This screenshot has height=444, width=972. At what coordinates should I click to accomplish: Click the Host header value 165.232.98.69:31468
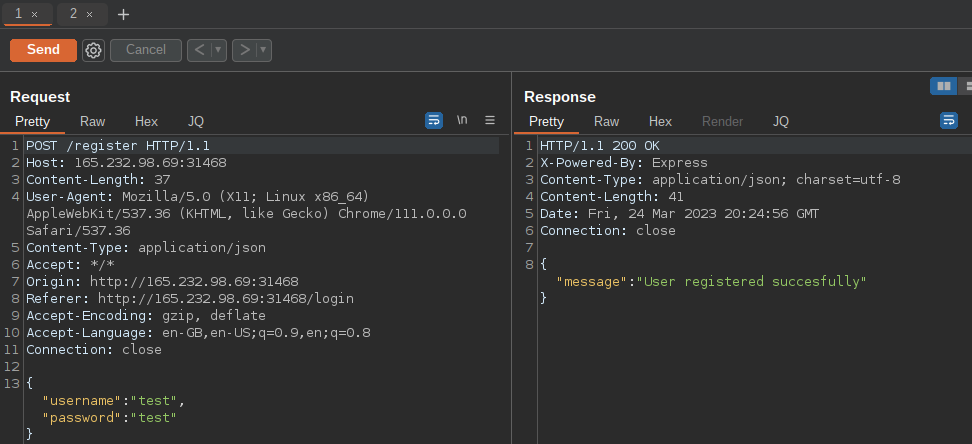click(x=150, y=162)
